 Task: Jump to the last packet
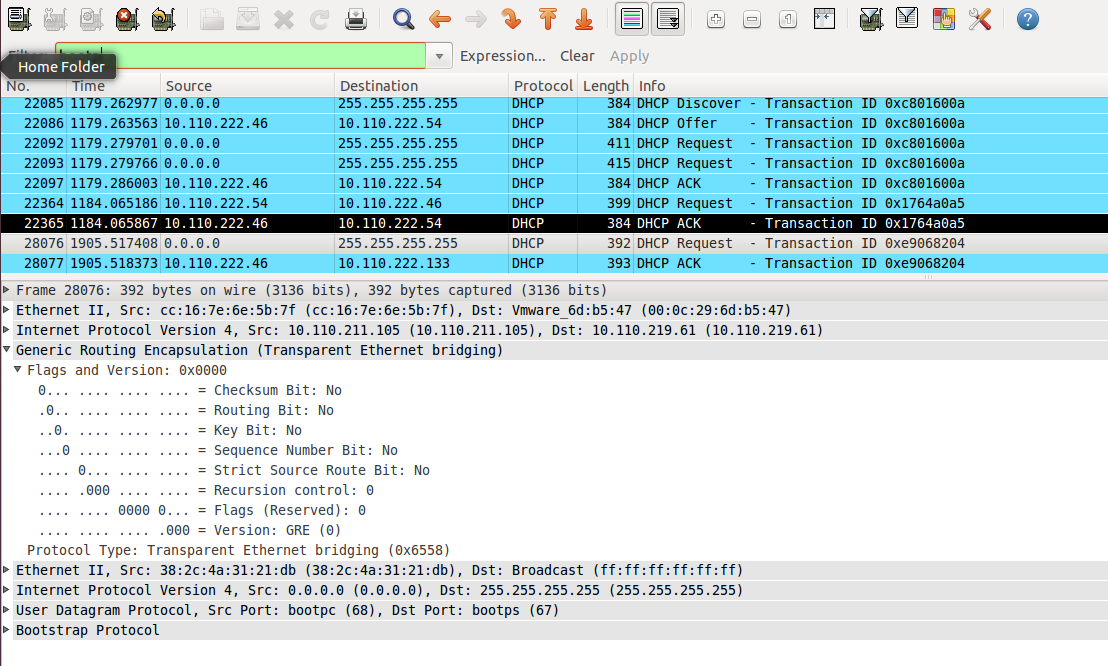click(583, 19)
